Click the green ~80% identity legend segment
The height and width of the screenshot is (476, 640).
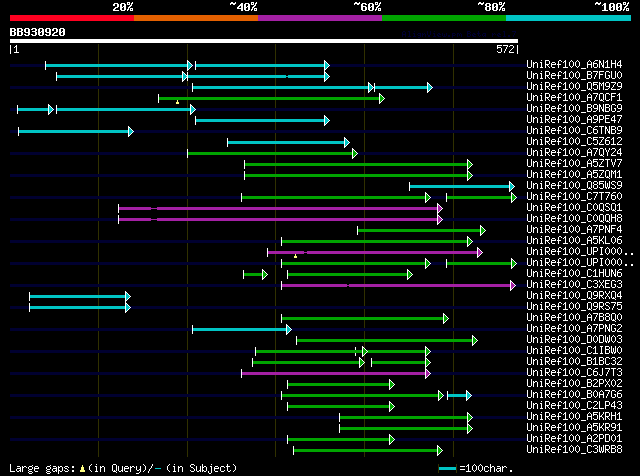[x=444, y=18]
